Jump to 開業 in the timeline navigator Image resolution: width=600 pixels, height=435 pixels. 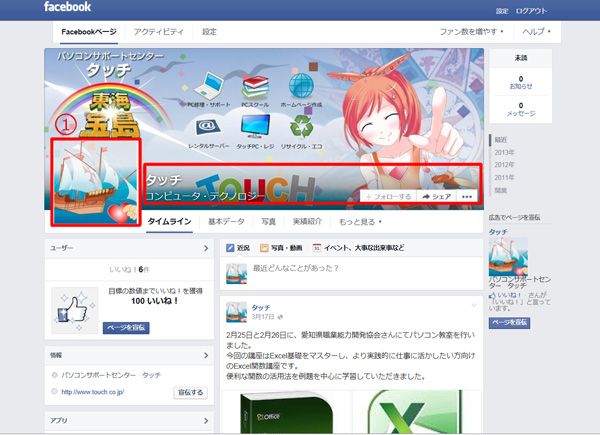[x=501, y=190]
